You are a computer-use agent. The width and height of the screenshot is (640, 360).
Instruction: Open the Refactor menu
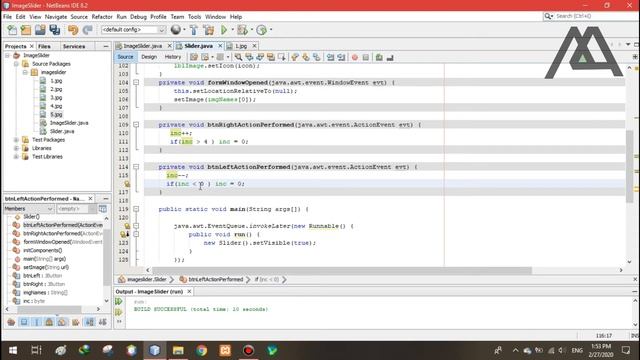point(102,17)
